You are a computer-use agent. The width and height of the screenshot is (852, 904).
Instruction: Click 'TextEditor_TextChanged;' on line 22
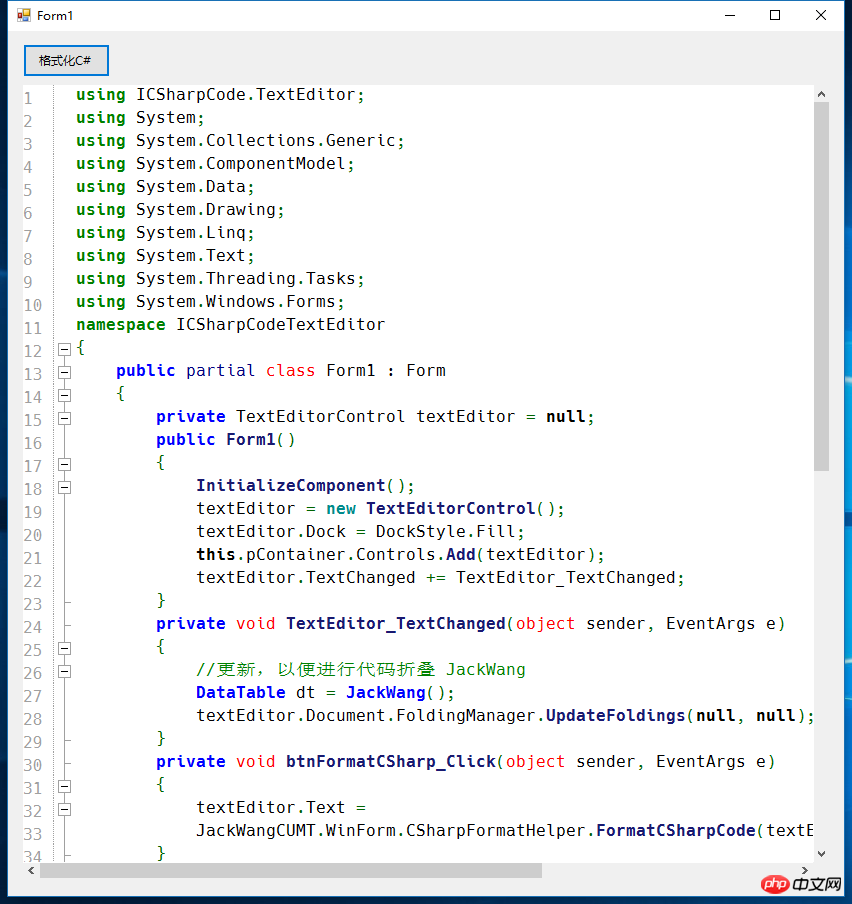coord(570,578)
